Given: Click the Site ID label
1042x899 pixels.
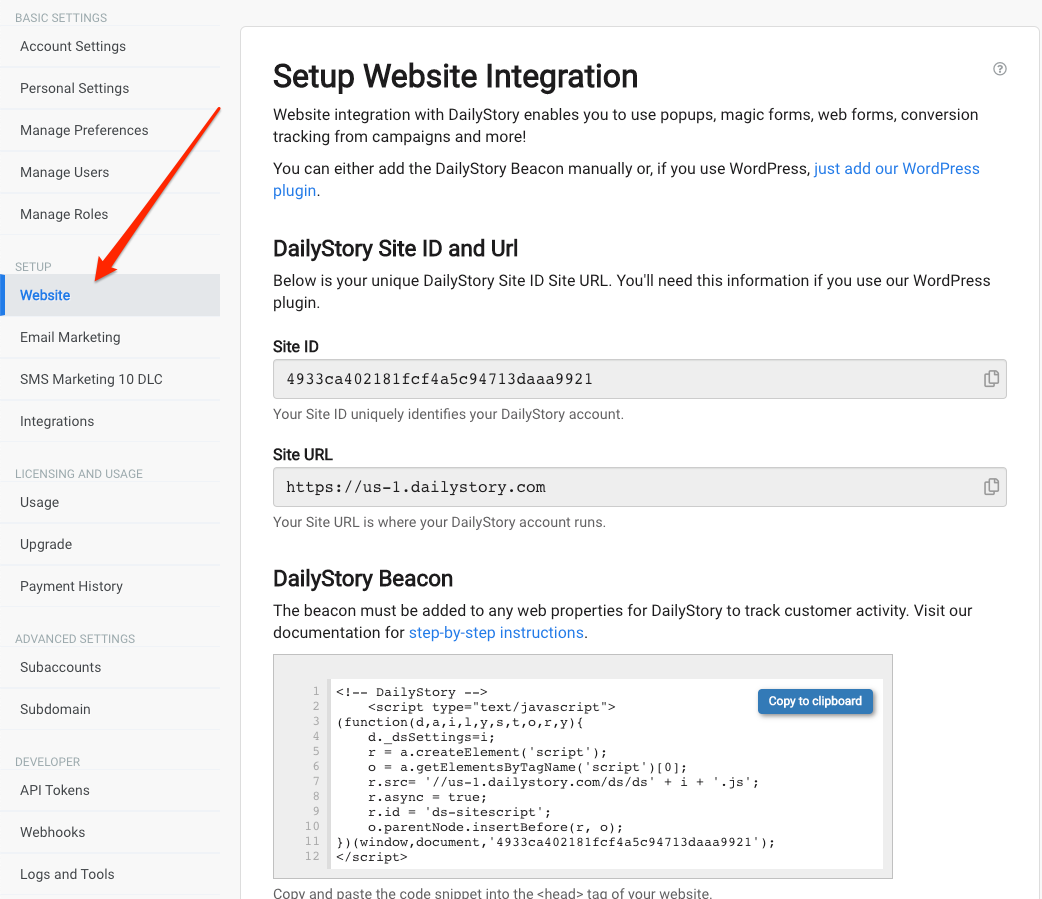Looking at the screenshot, I should (296, 347).
